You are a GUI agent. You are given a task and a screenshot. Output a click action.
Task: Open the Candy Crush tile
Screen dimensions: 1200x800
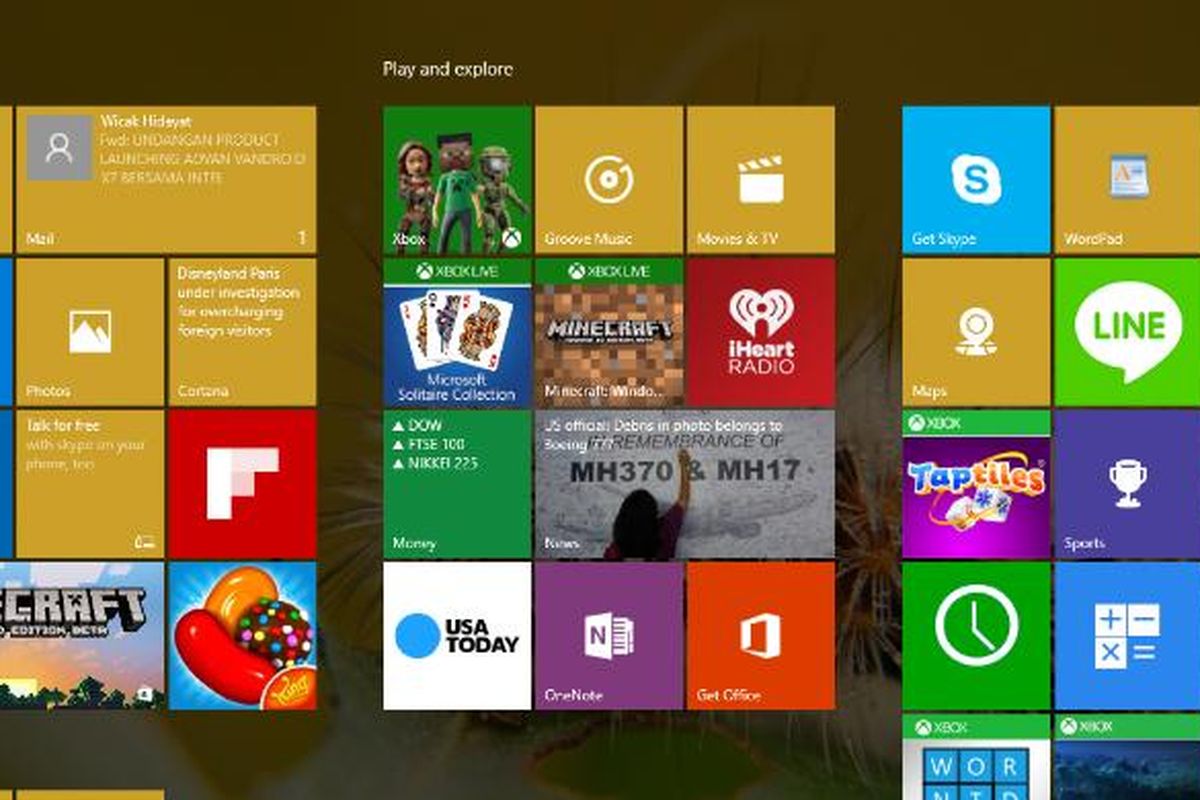[242, 636]
